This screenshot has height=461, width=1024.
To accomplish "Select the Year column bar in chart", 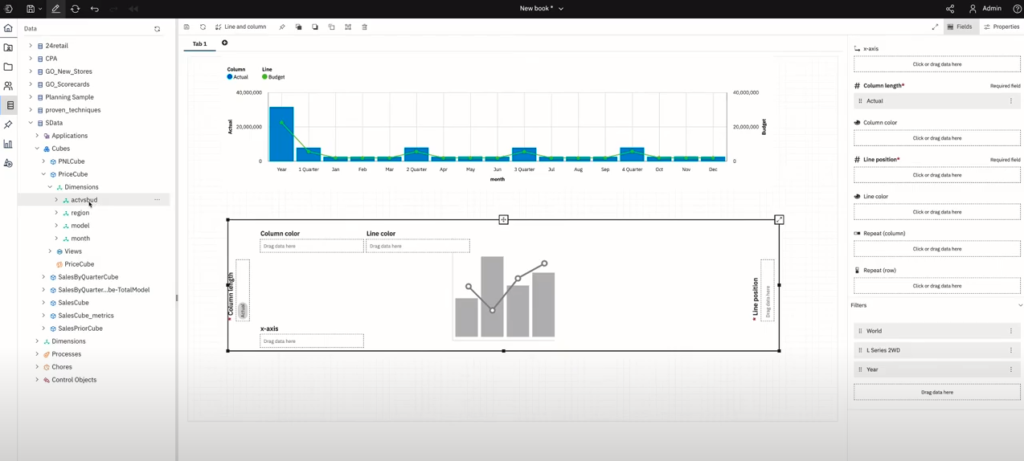I will [x=281, y=134].
